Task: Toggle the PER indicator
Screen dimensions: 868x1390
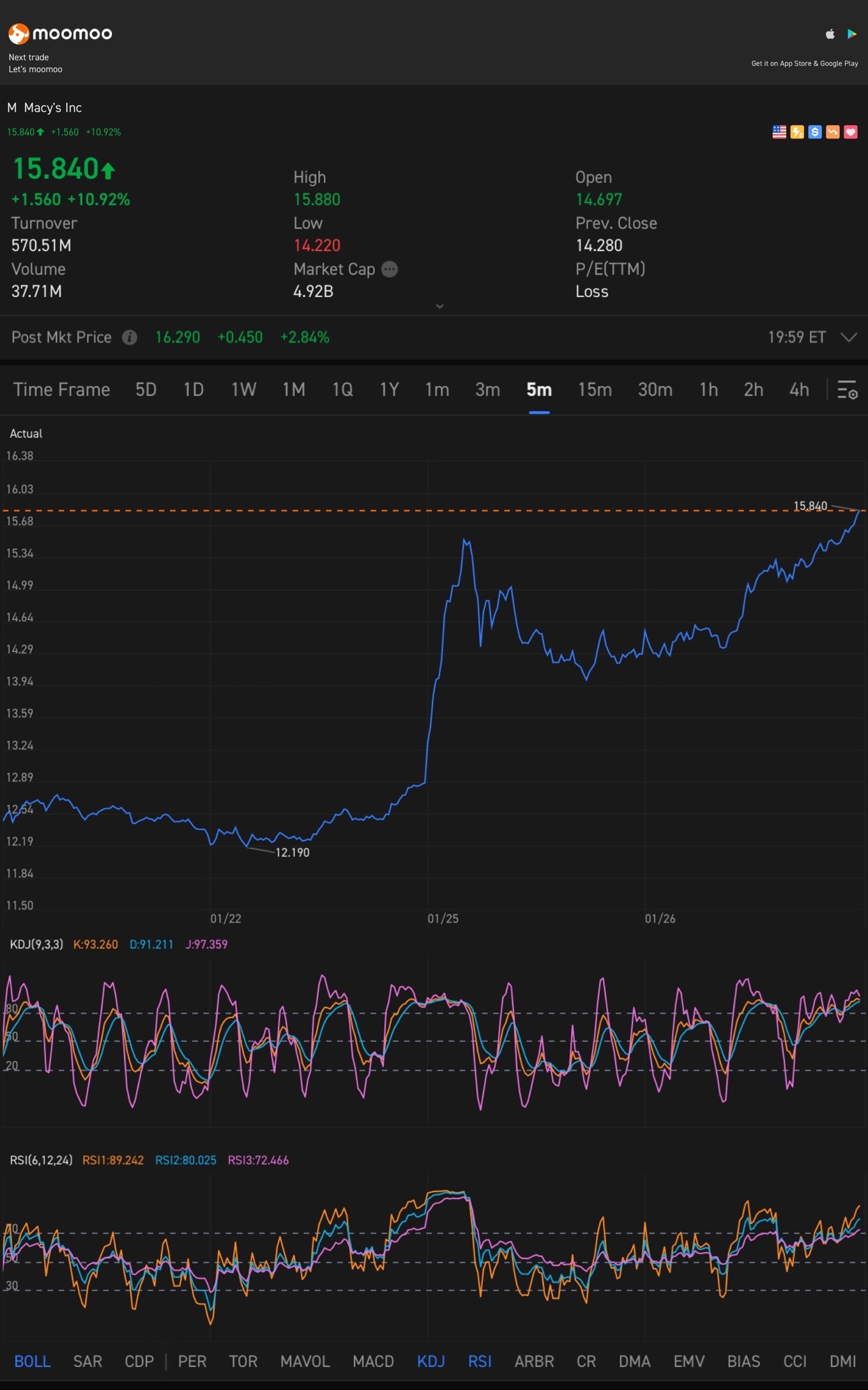Action: tap(192, 1361)
